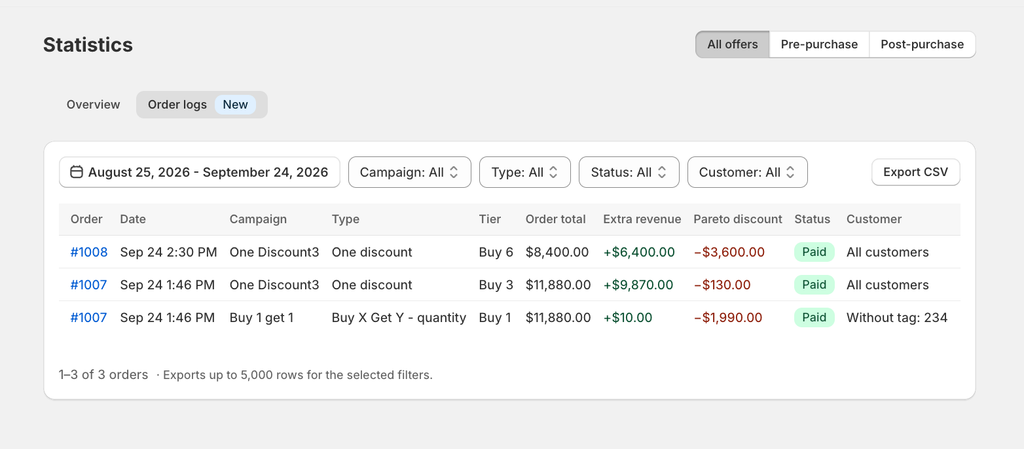Click All customers in the Buy 6 row

888,252
